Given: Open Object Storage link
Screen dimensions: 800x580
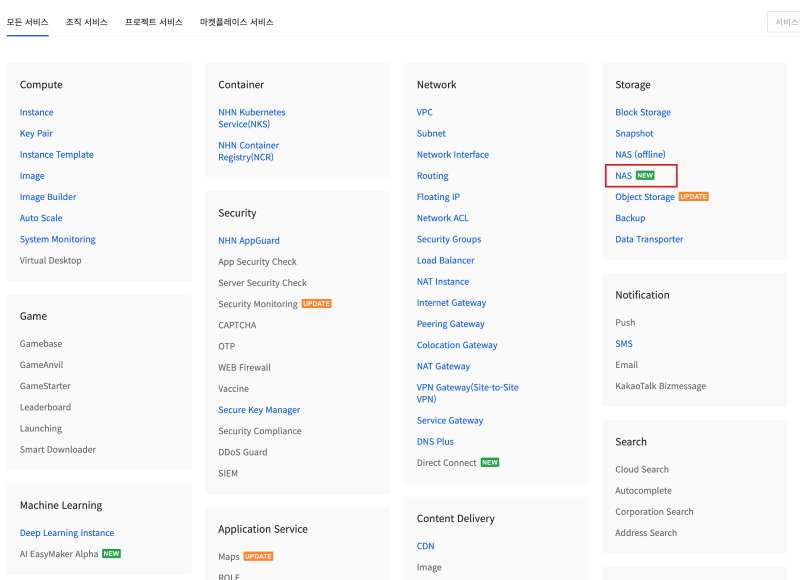Looking at the screenshot, I should click(x=645, y=197).
